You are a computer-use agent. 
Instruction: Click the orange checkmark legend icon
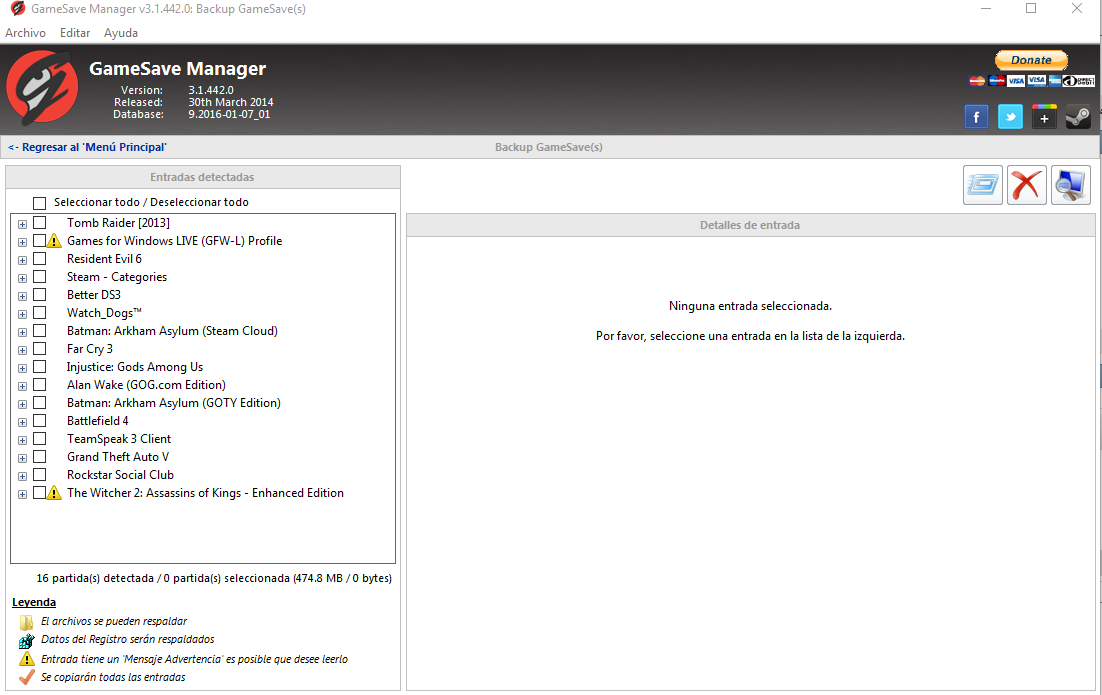click(27, 677)
